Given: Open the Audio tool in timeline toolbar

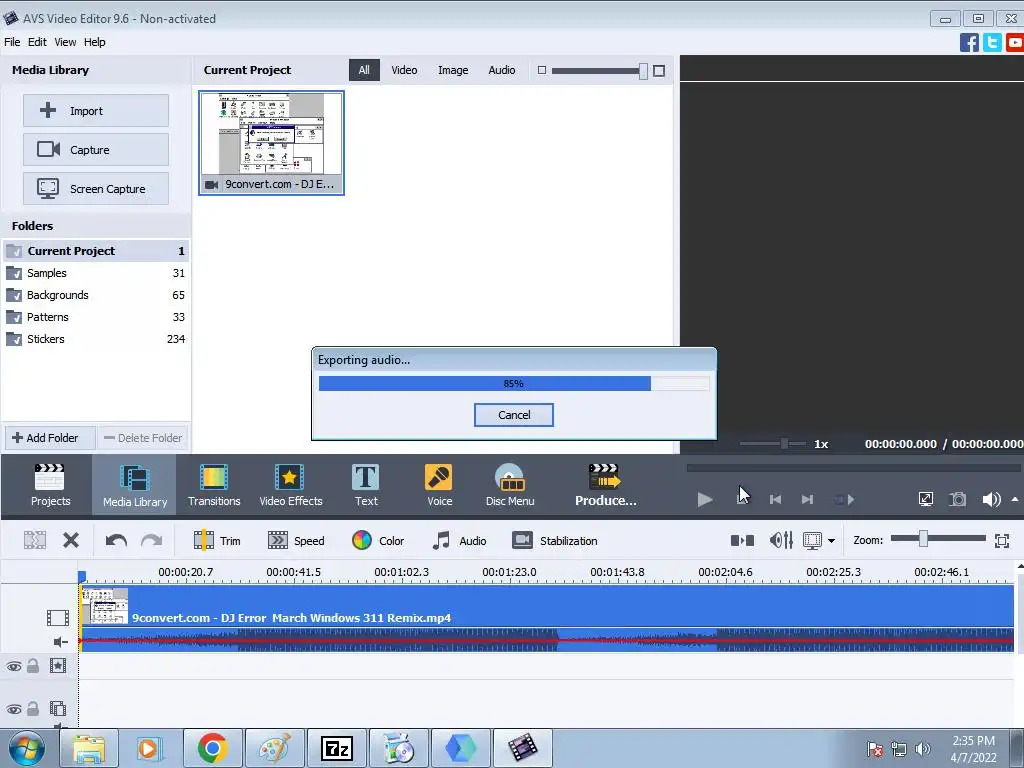Looking at the screenshot, I should [459, 541].
